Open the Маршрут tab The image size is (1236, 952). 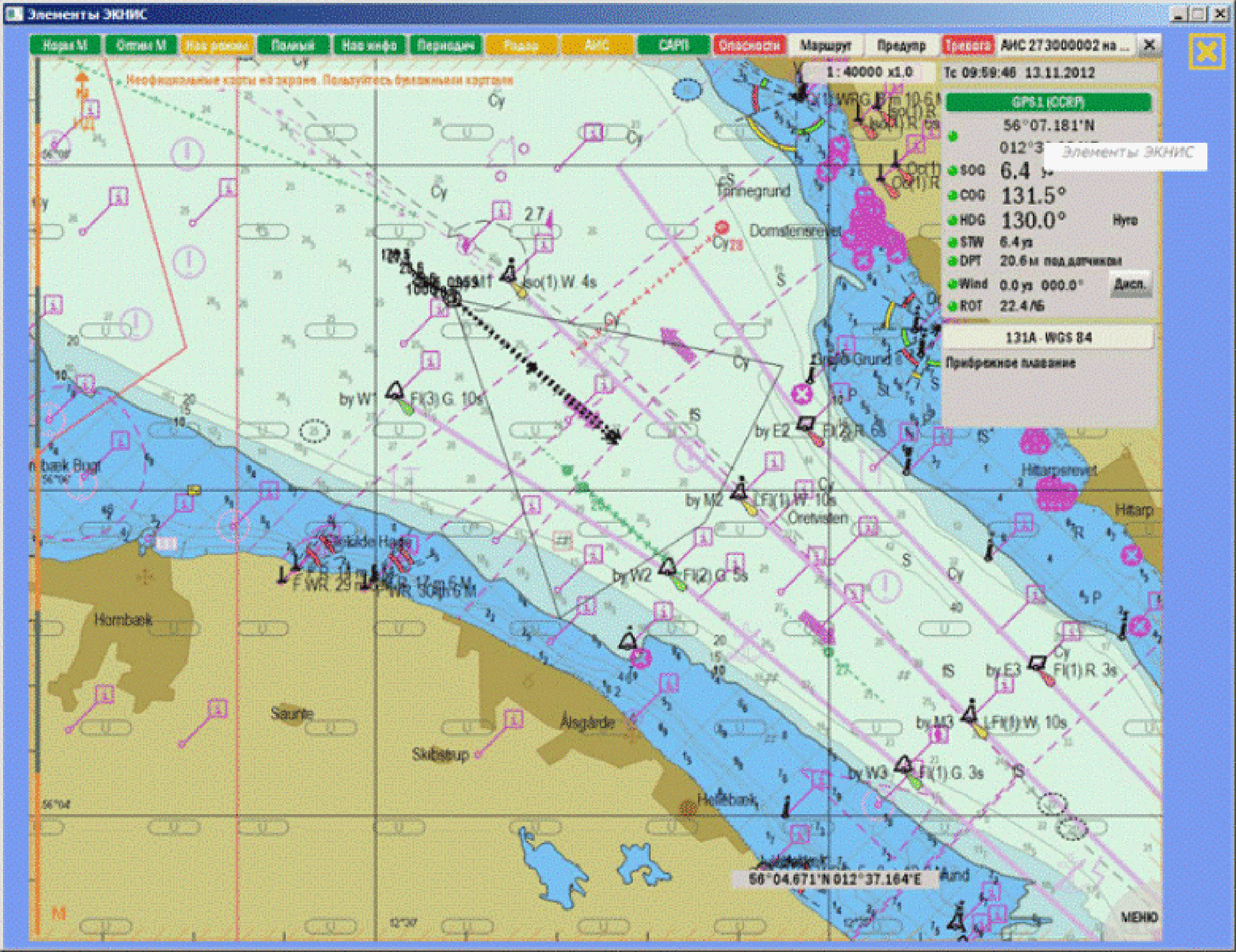pos(826,45)
